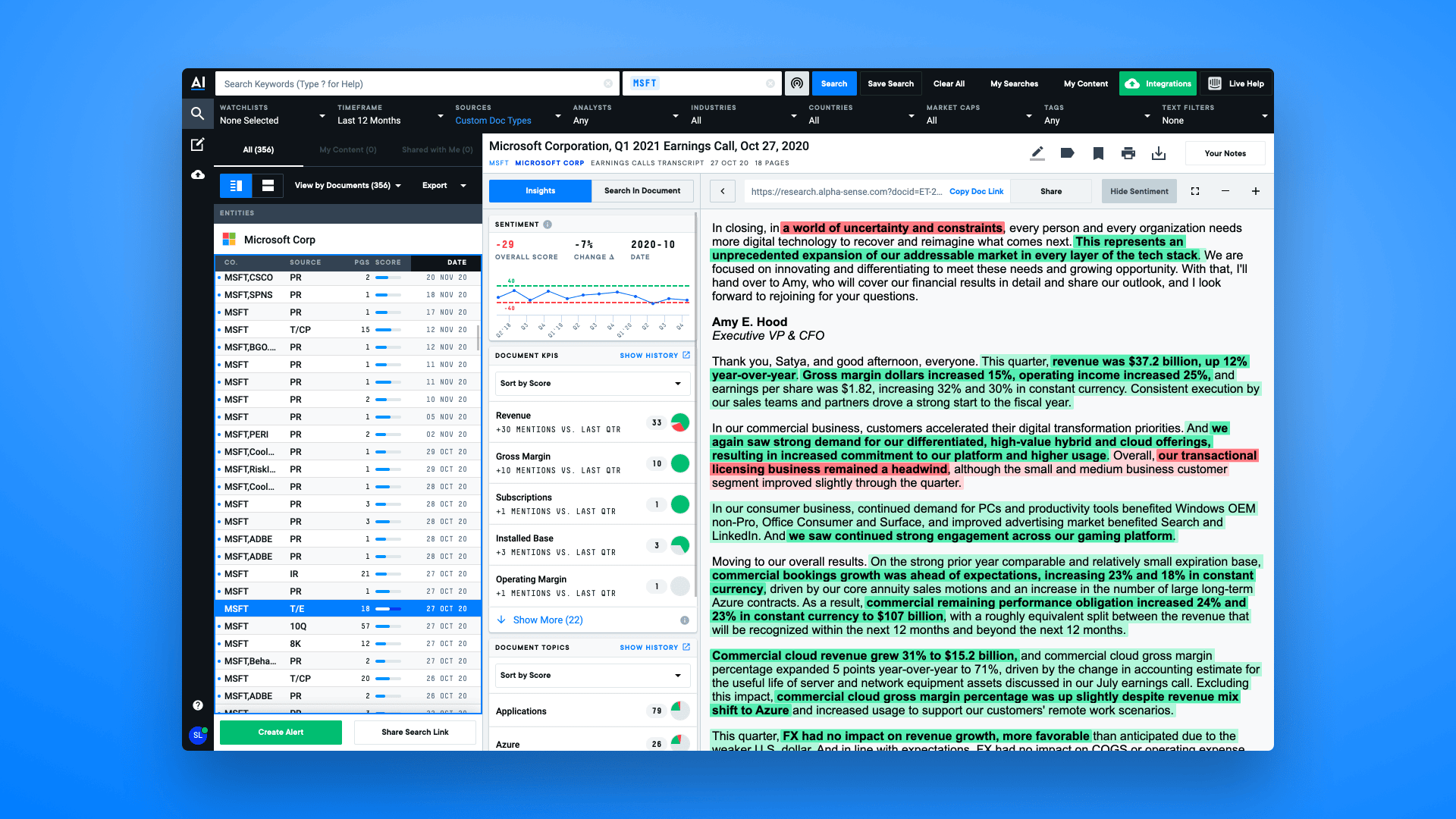
Task: Open the compose/edit tool in the sidebar
Action: [x=197, y=145]
